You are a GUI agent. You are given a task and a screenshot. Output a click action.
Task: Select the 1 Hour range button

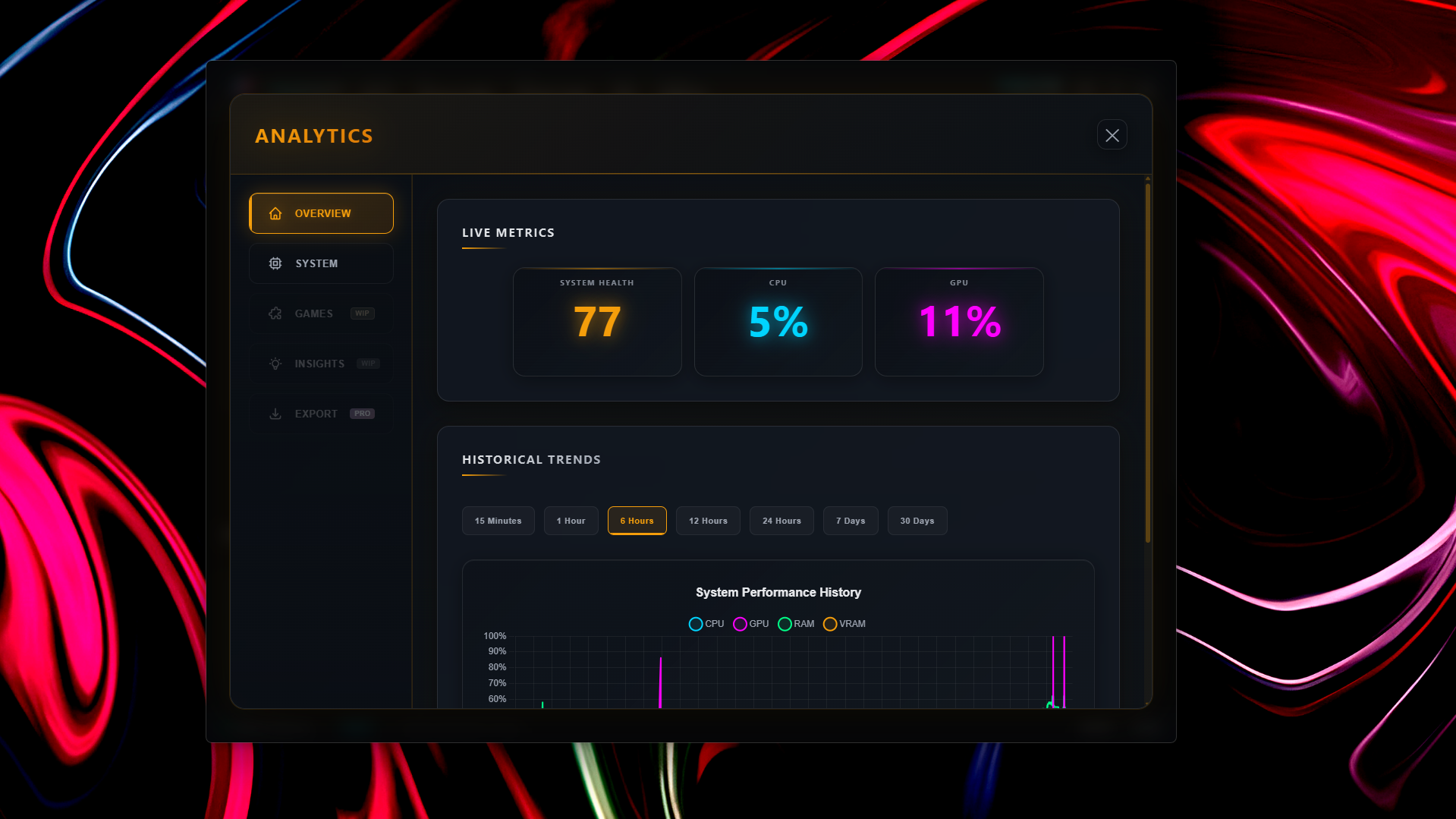click(571, 520)
